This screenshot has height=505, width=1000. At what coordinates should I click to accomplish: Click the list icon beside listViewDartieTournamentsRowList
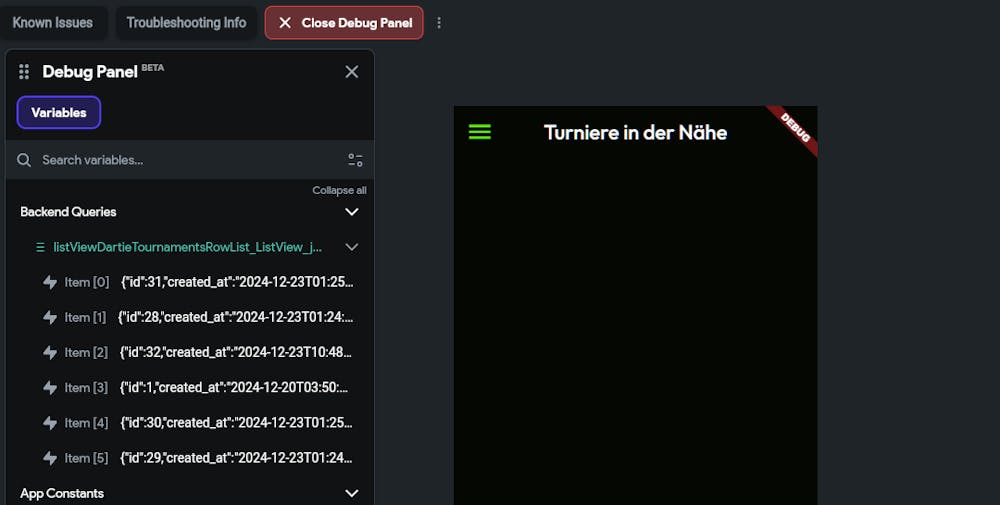point(40,247)
